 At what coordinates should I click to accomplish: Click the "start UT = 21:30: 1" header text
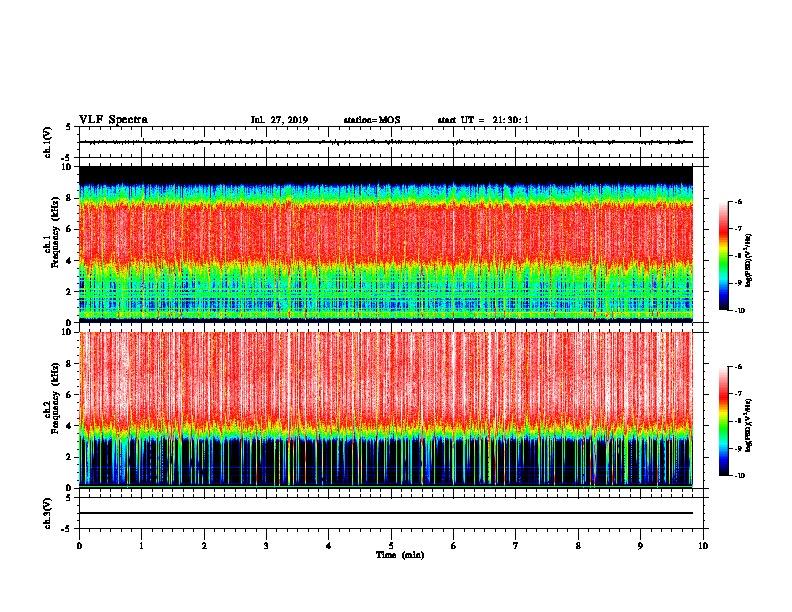[483, 120]
